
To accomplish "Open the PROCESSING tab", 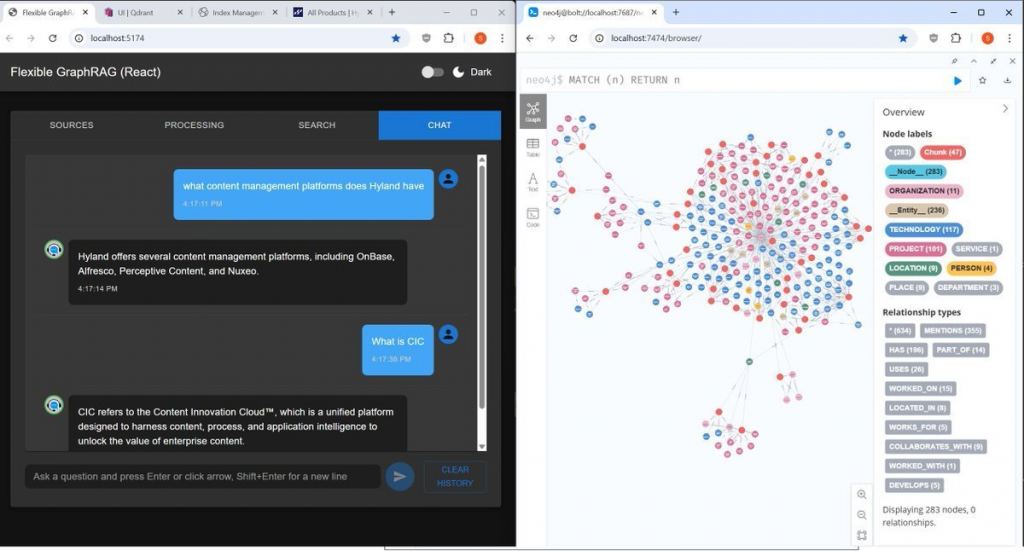I will [x=194, y=125].
